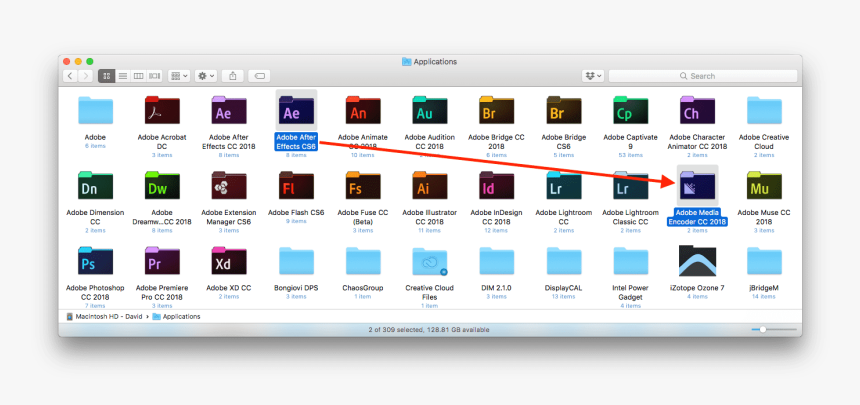Image resolution: width=860 pixels, height=405 pixels.
Task: Select the ChaosGroup folder
Action: coord(363,261)
